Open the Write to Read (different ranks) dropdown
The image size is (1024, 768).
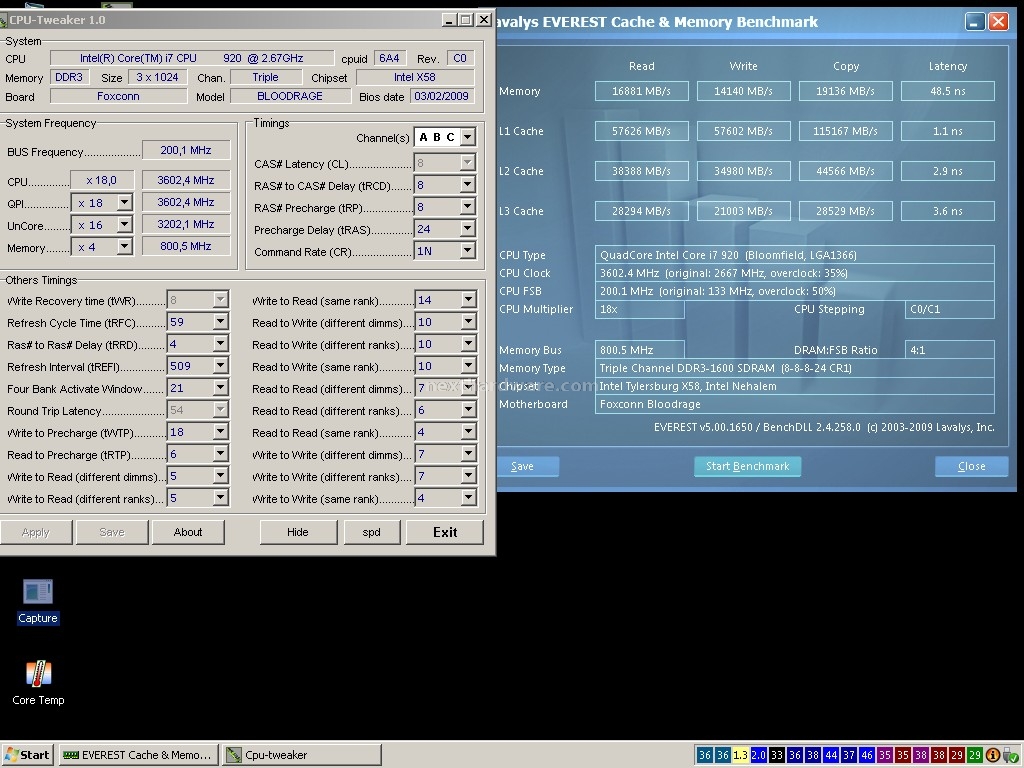click(221, 498)
